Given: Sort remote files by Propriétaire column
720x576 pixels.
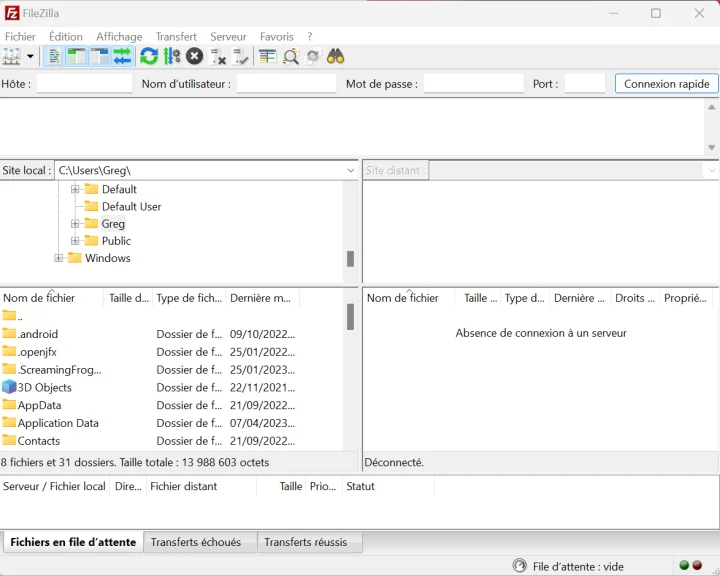Looking at the screenshot, I should point(688,298).
